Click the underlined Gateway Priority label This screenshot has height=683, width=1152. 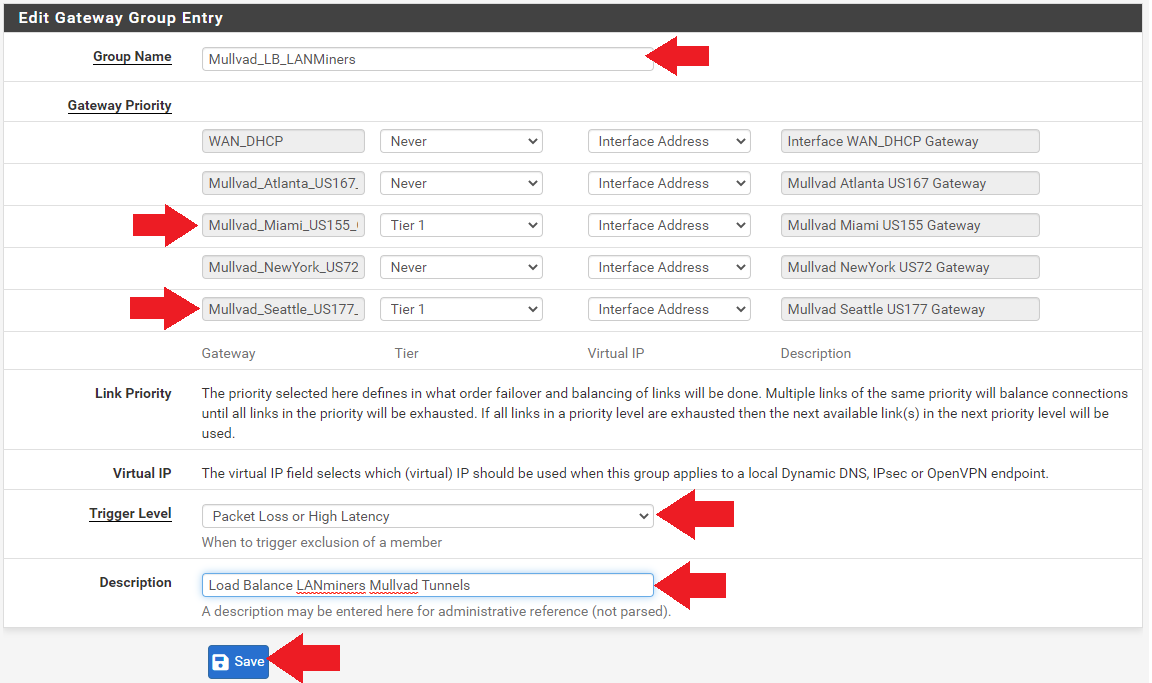click(x=120, y=105)
